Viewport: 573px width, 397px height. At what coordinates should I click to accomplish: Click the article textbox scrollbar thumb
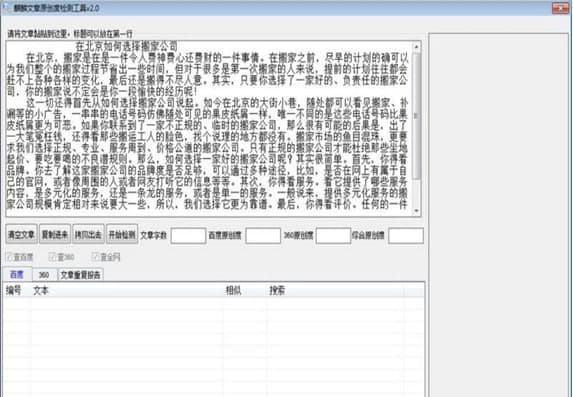pyautogui.click(x=416, y=116)
